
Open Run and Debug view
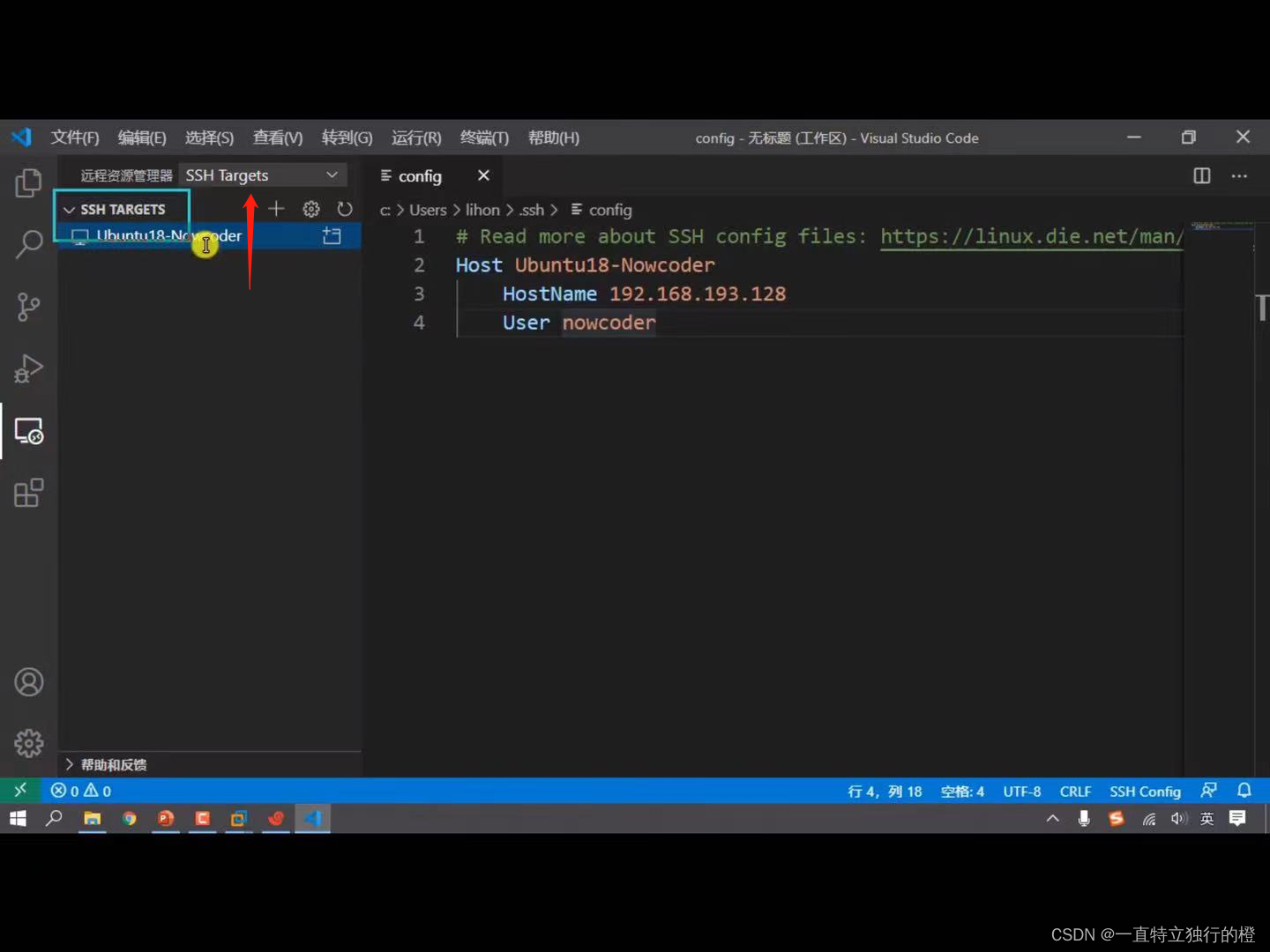pos(28,368)
